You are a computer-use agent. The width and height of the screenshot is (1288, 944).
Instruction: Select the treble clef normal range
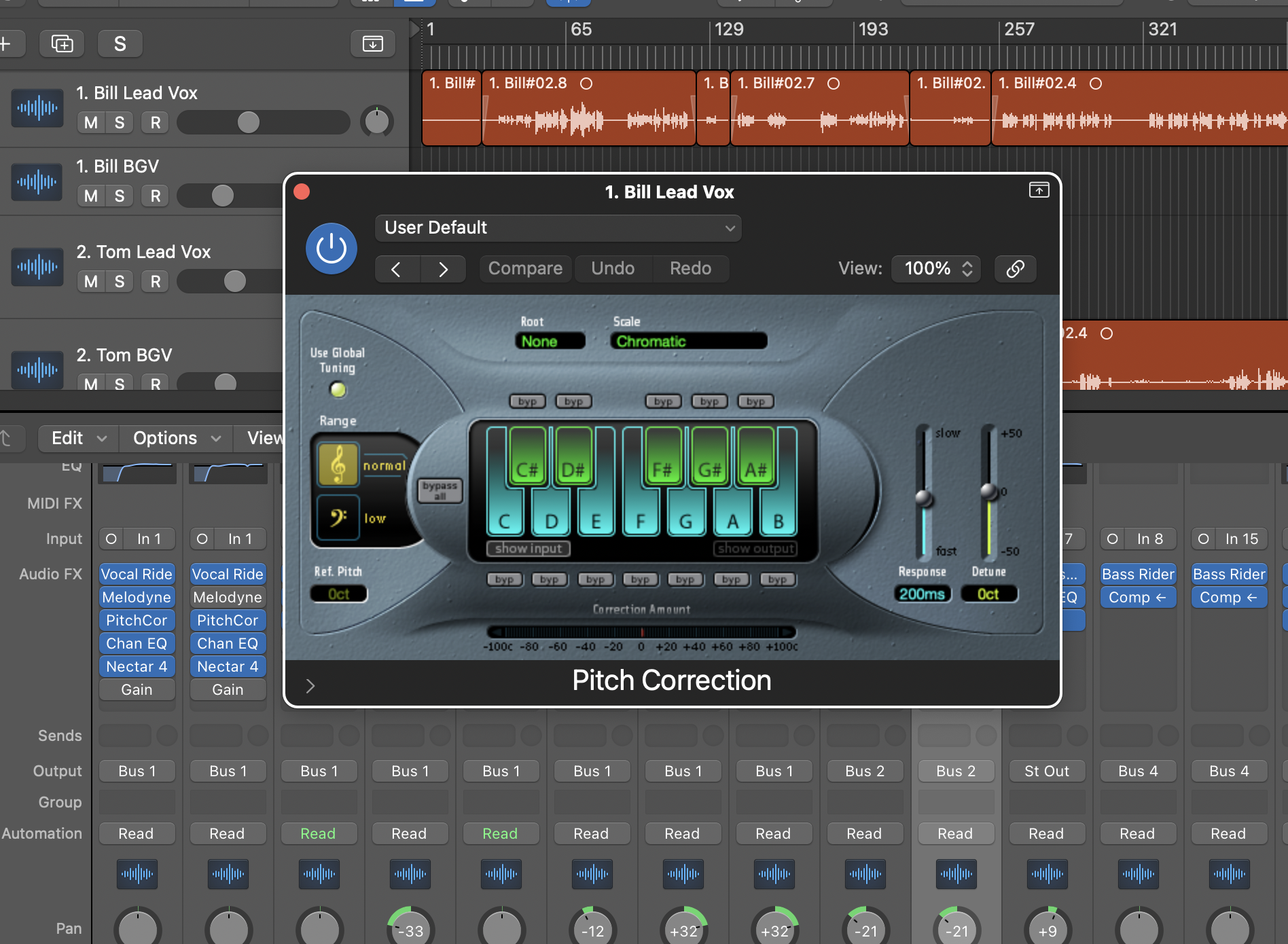[x=338, y=465]
